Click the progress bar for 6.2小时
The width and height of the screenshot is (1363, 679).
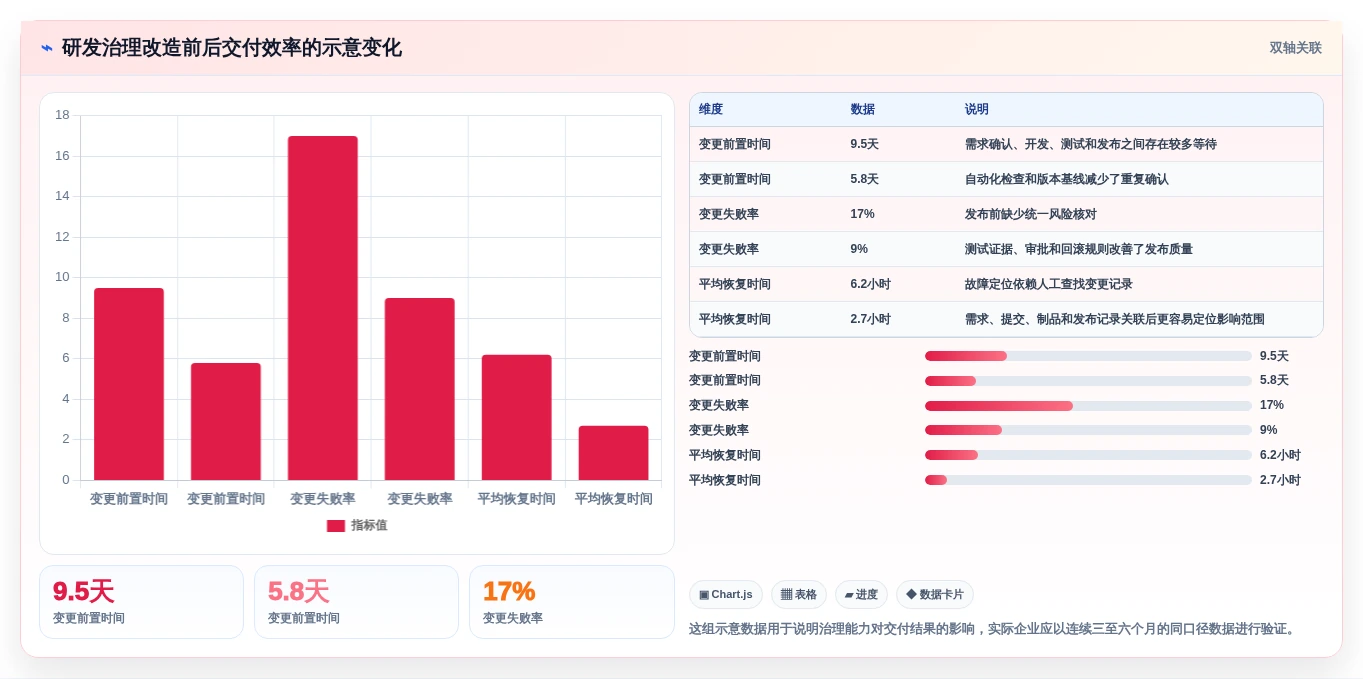click(x=1088, y=455)
